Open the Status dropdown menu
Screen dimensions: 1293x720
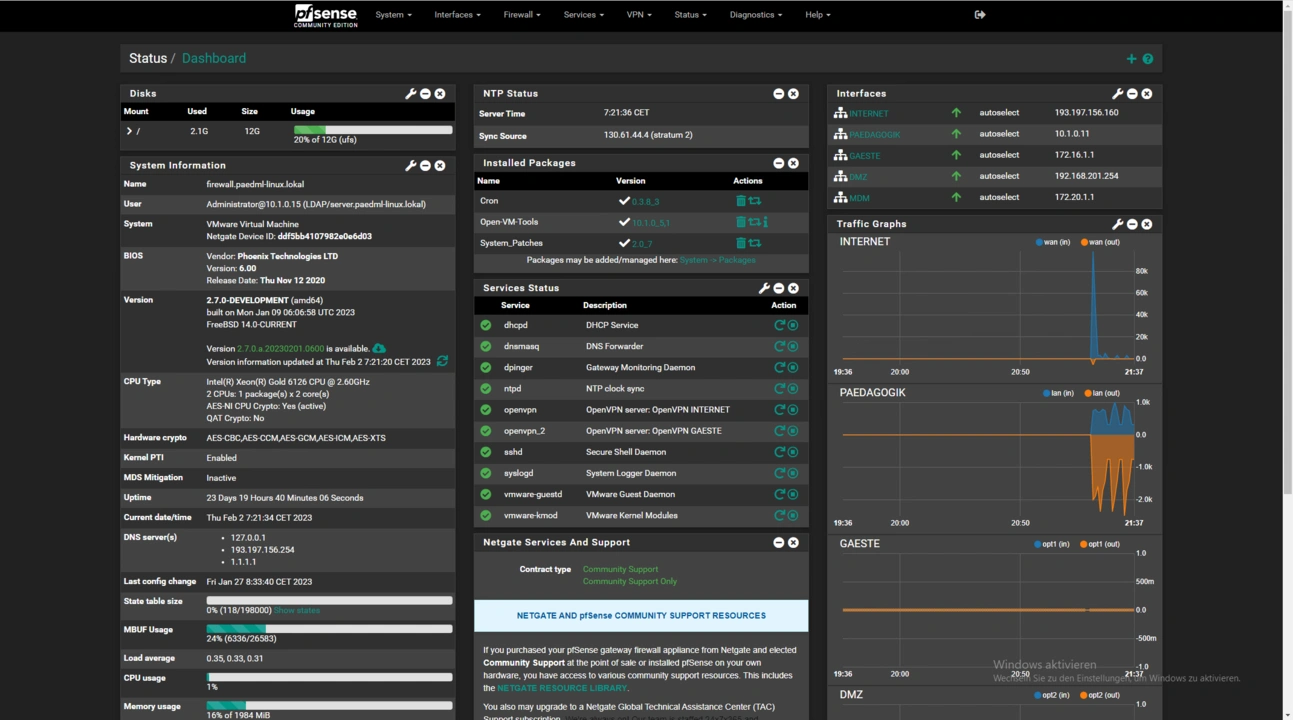690,15
